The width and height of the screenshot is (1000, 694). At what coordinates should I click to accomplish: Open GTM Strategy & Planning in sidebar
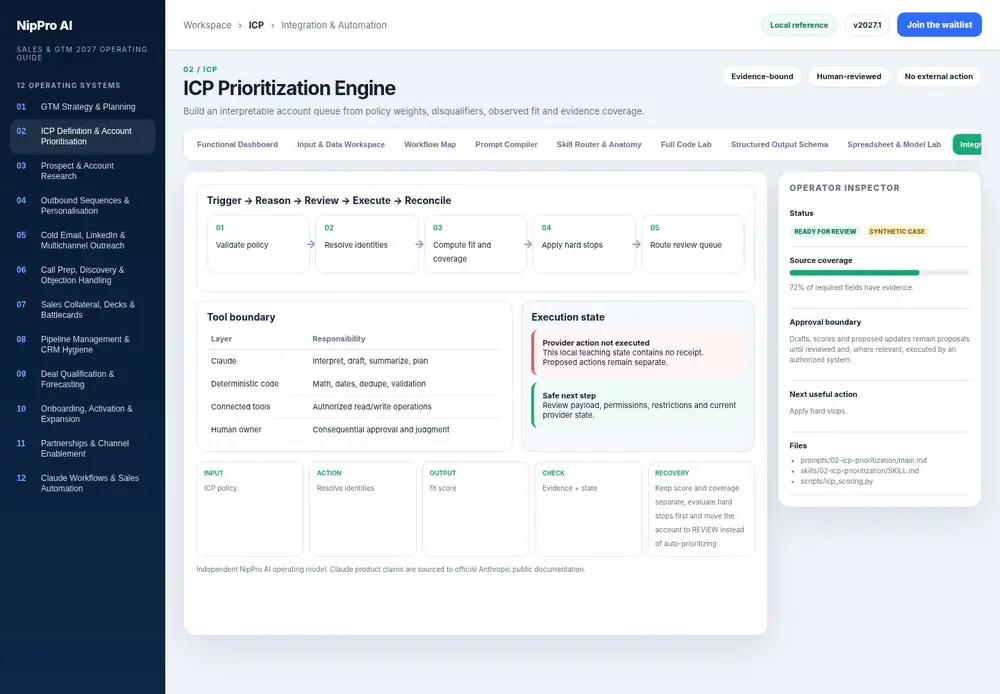click(x=82, y=107)
